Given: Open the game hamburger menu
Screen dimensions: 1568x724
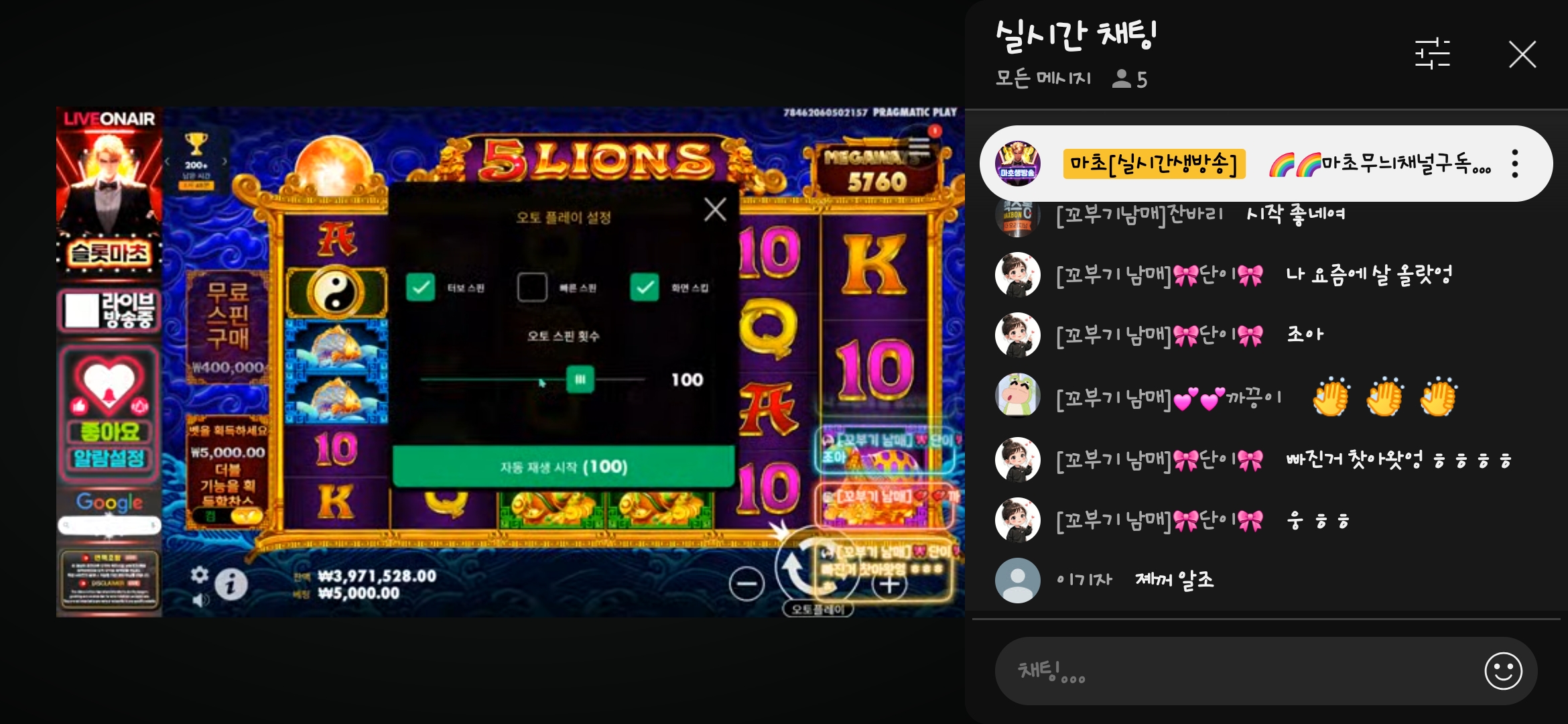Looking at the screenshot, I should (x=919, y=147).
